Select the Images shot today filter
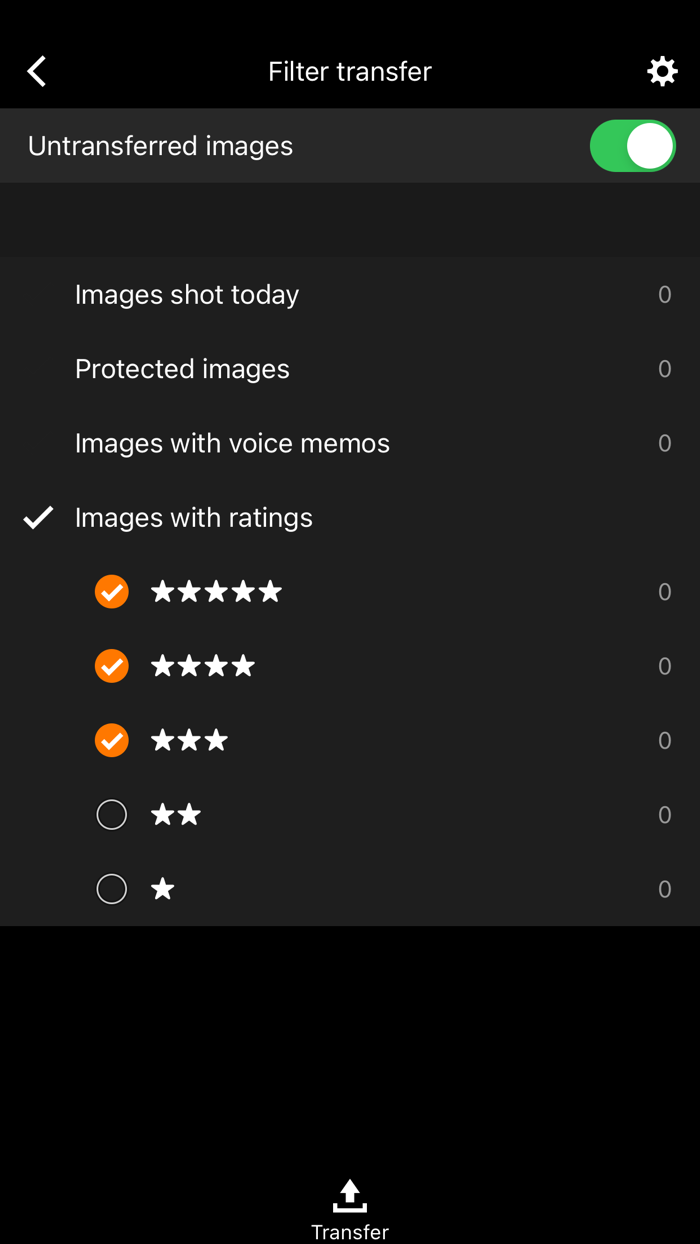700x1244 pixels. (x=187, y=294)
